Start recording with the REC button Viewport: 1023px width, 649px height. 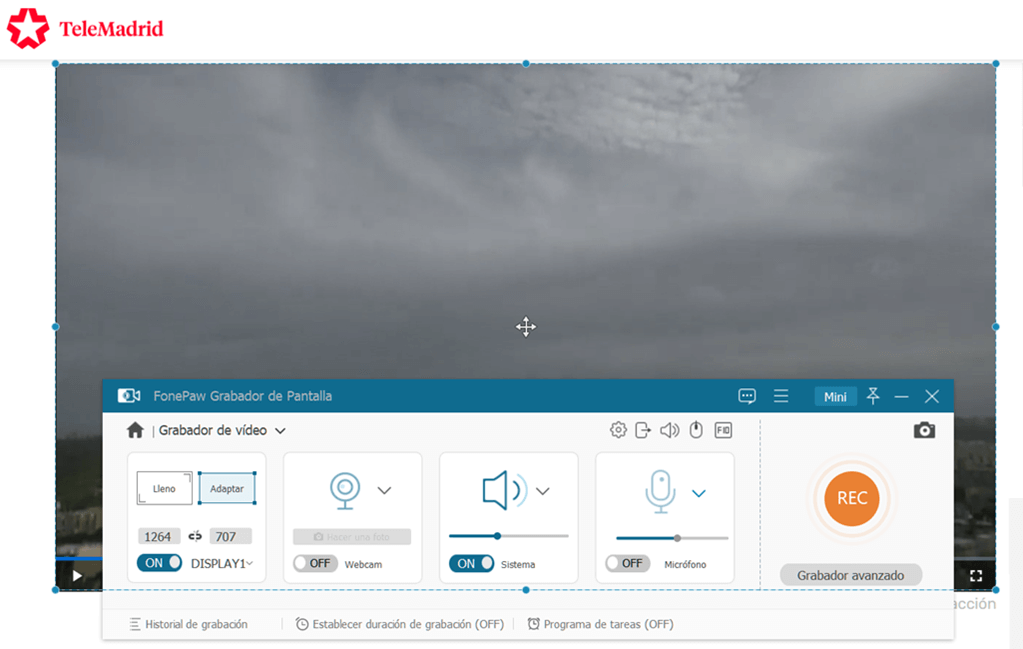click(x=852, y=498)
